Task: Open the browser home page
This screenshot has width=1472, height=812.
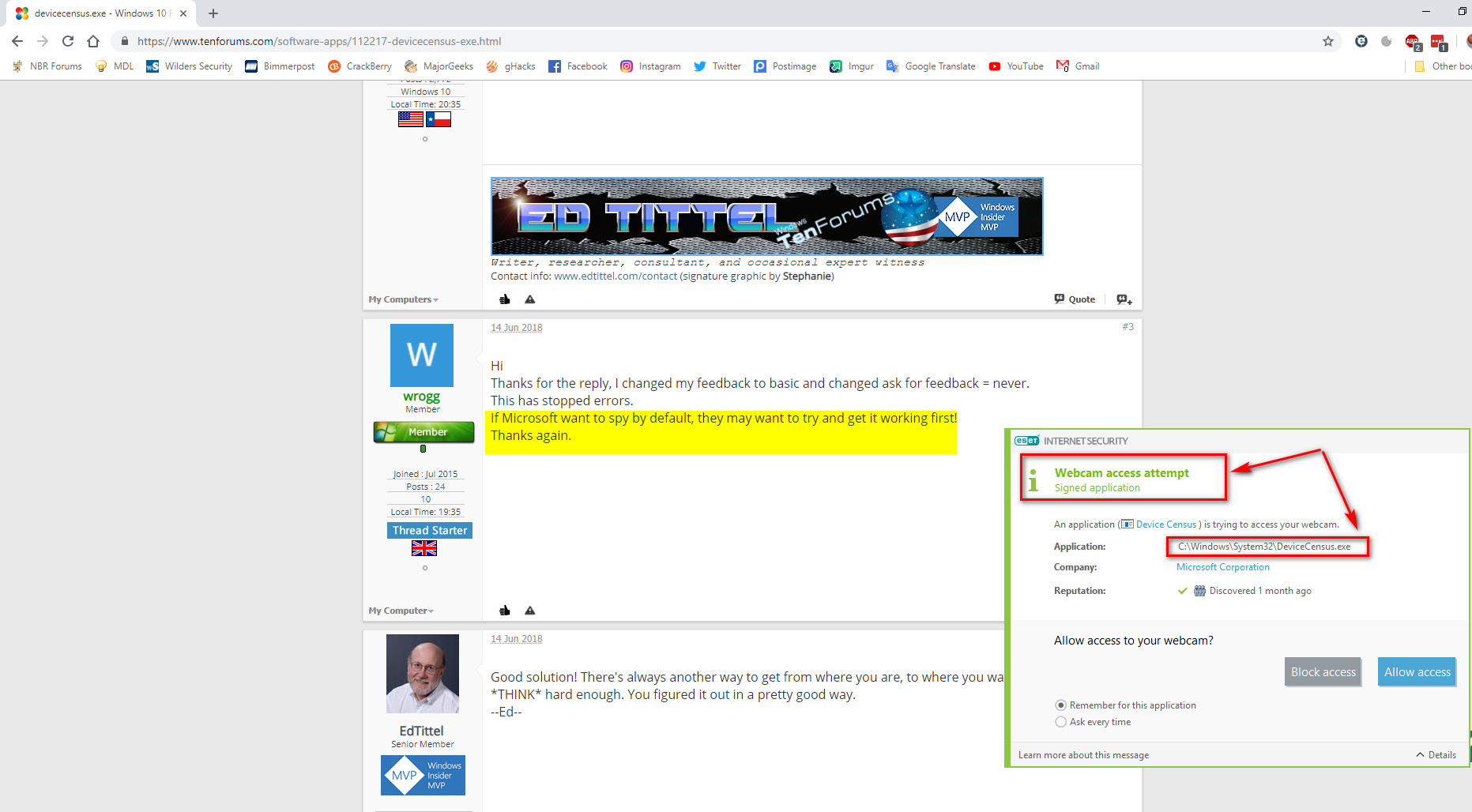Action: (x=93, y=41)
